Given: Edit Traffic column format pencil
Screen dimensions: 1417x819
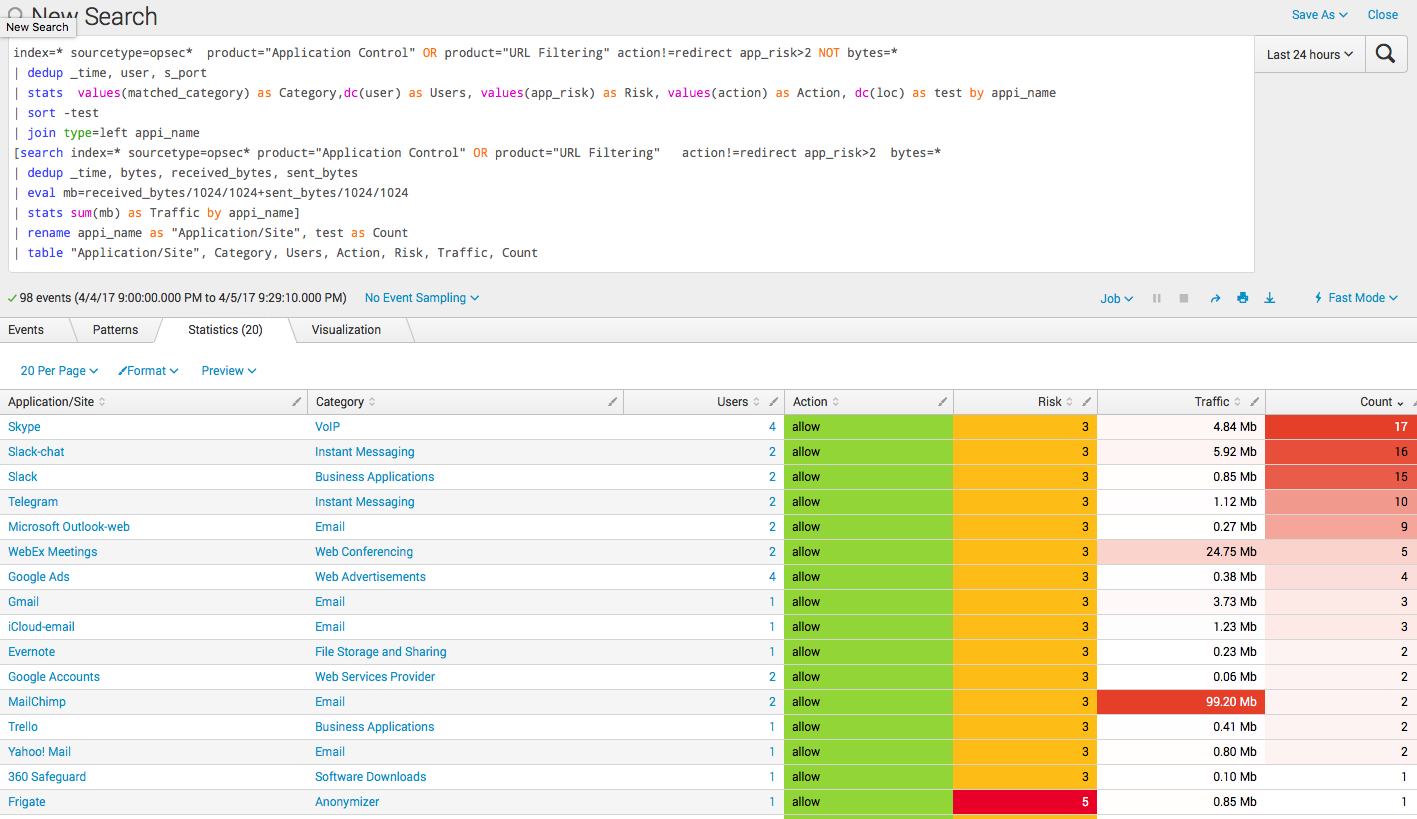Looking at the screenshot, I should 1255,402.
